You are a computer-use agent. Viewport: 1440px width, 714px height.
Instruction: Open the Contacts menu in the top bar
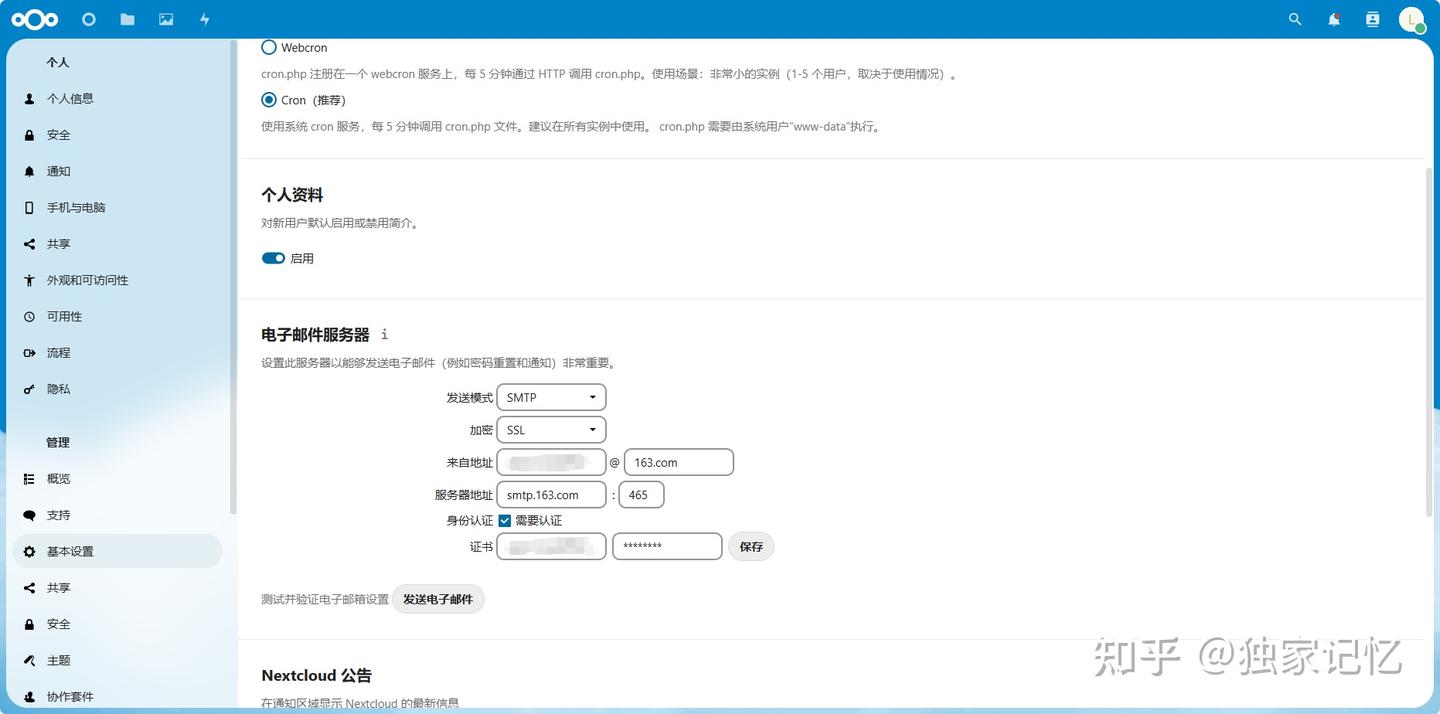(x=1372, y=19)
